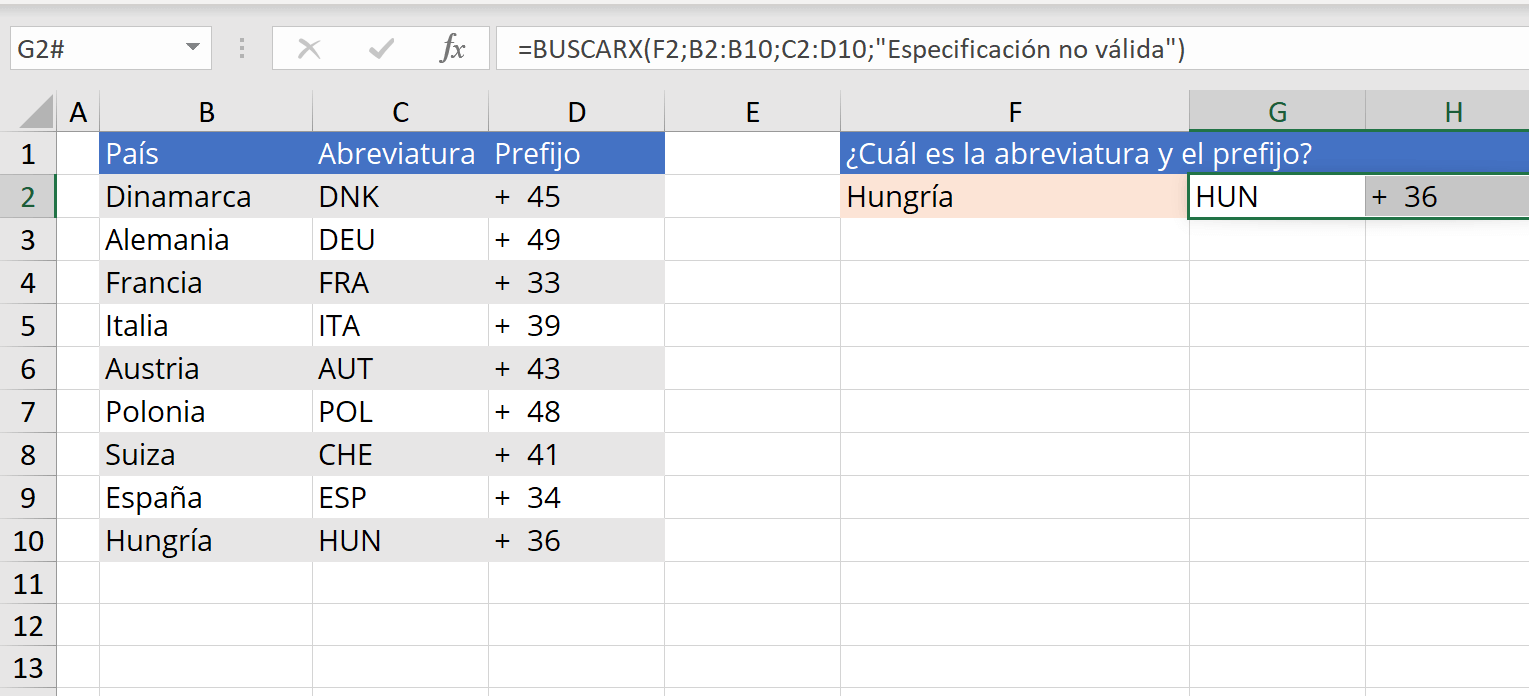
Task: Click the Enter checkmark icon in formula bar
Action: [x=381, y=48]
